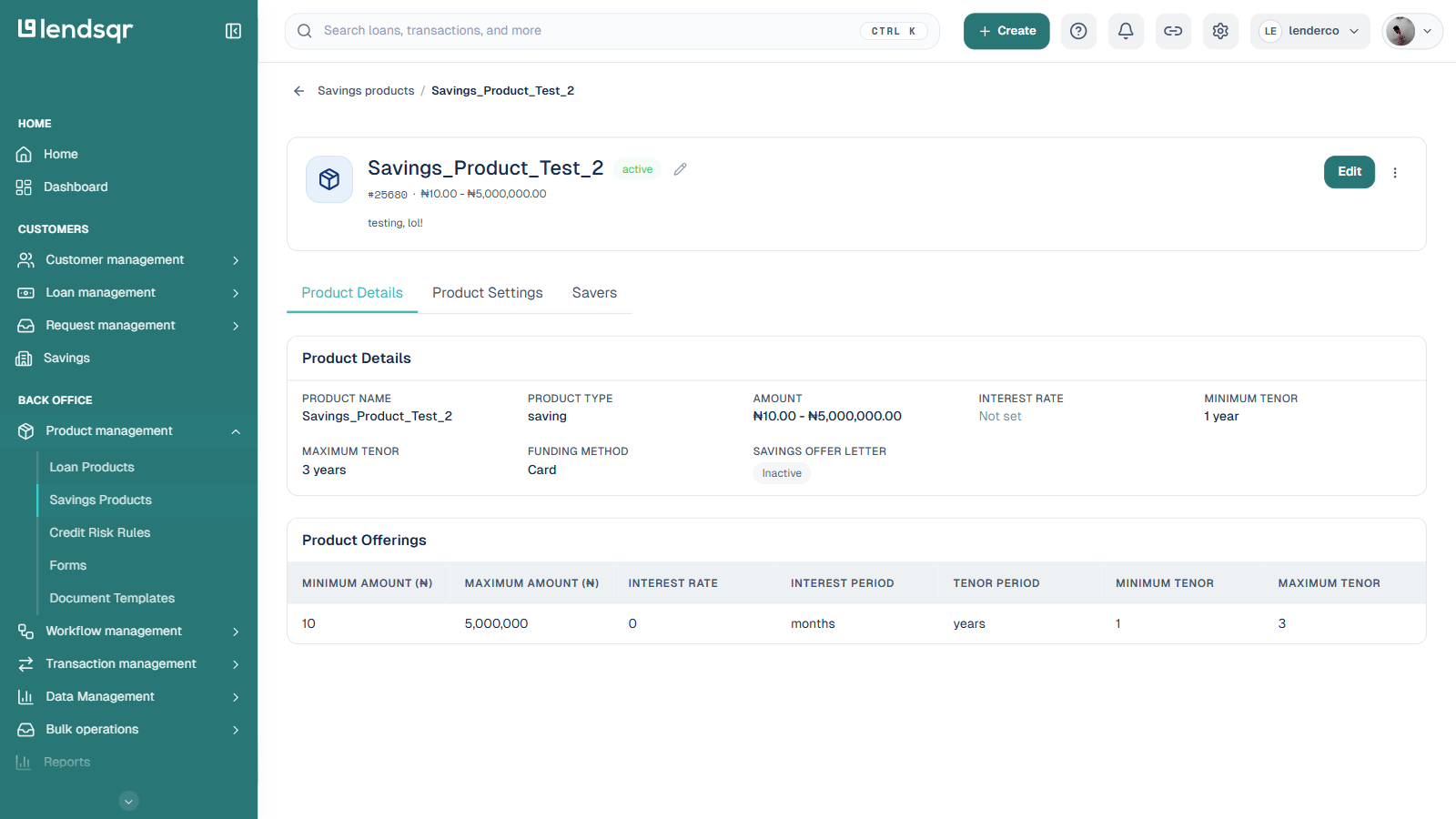Image resolution: width=1456 pixels, height=819 pixels.
Task: Open the lenderco organization dropdown
Action: (x=1309, y=31)
